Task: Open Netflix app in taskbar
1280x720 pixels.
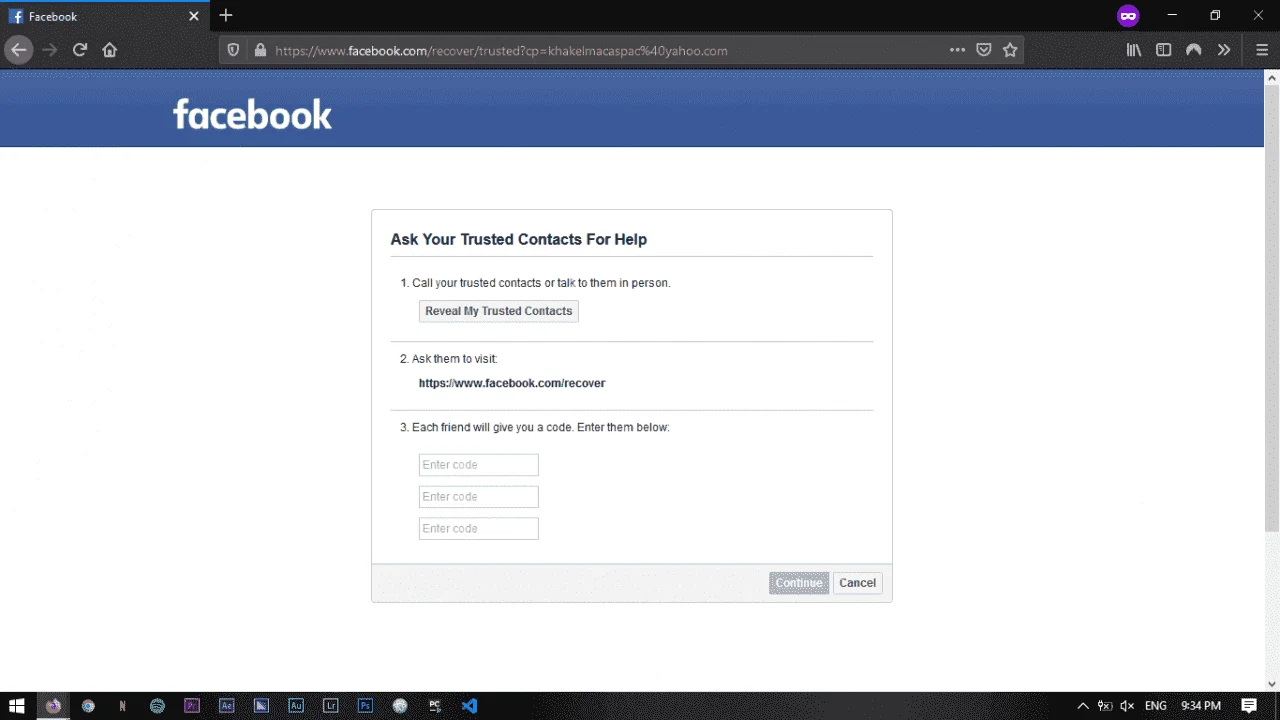Action: [x=123, y=706]
